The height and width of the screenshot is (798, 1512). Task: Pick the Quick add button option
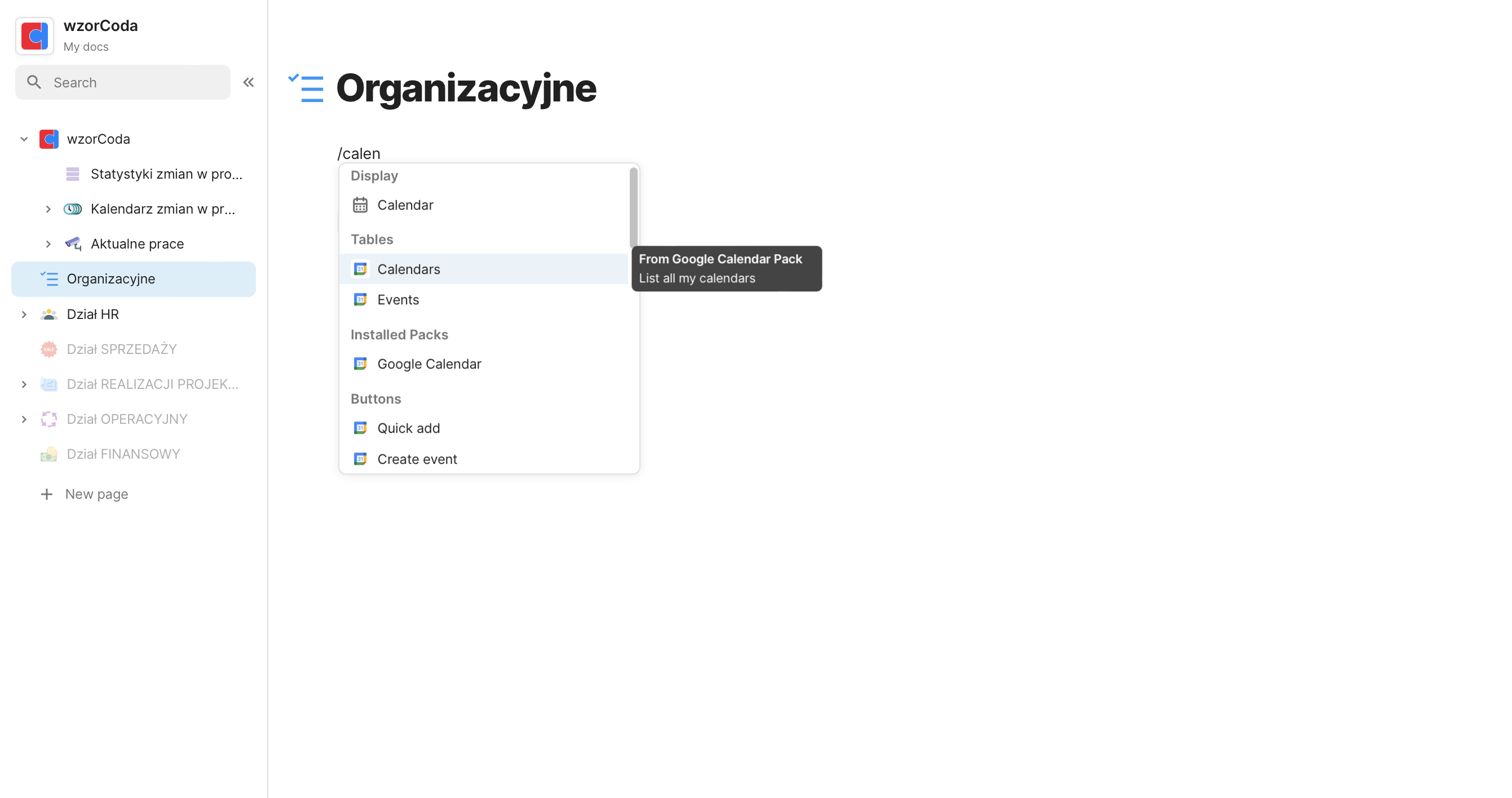[x=409, y=428]
